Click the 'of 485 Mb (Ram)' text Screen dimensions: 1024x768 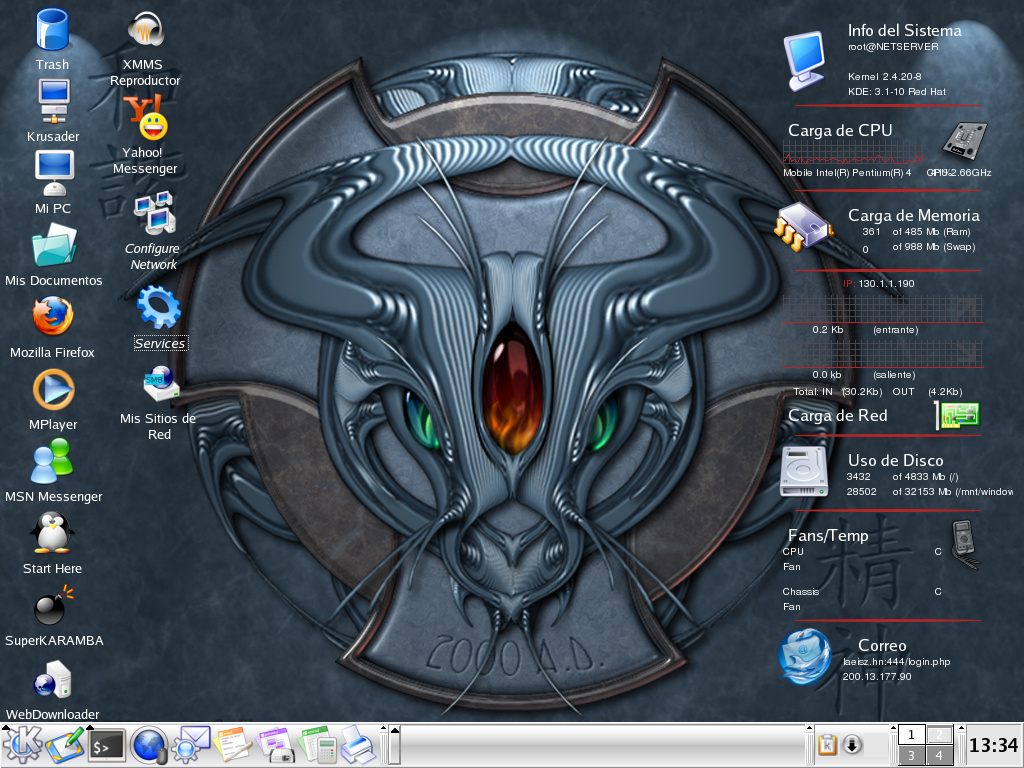coord(931,232)
